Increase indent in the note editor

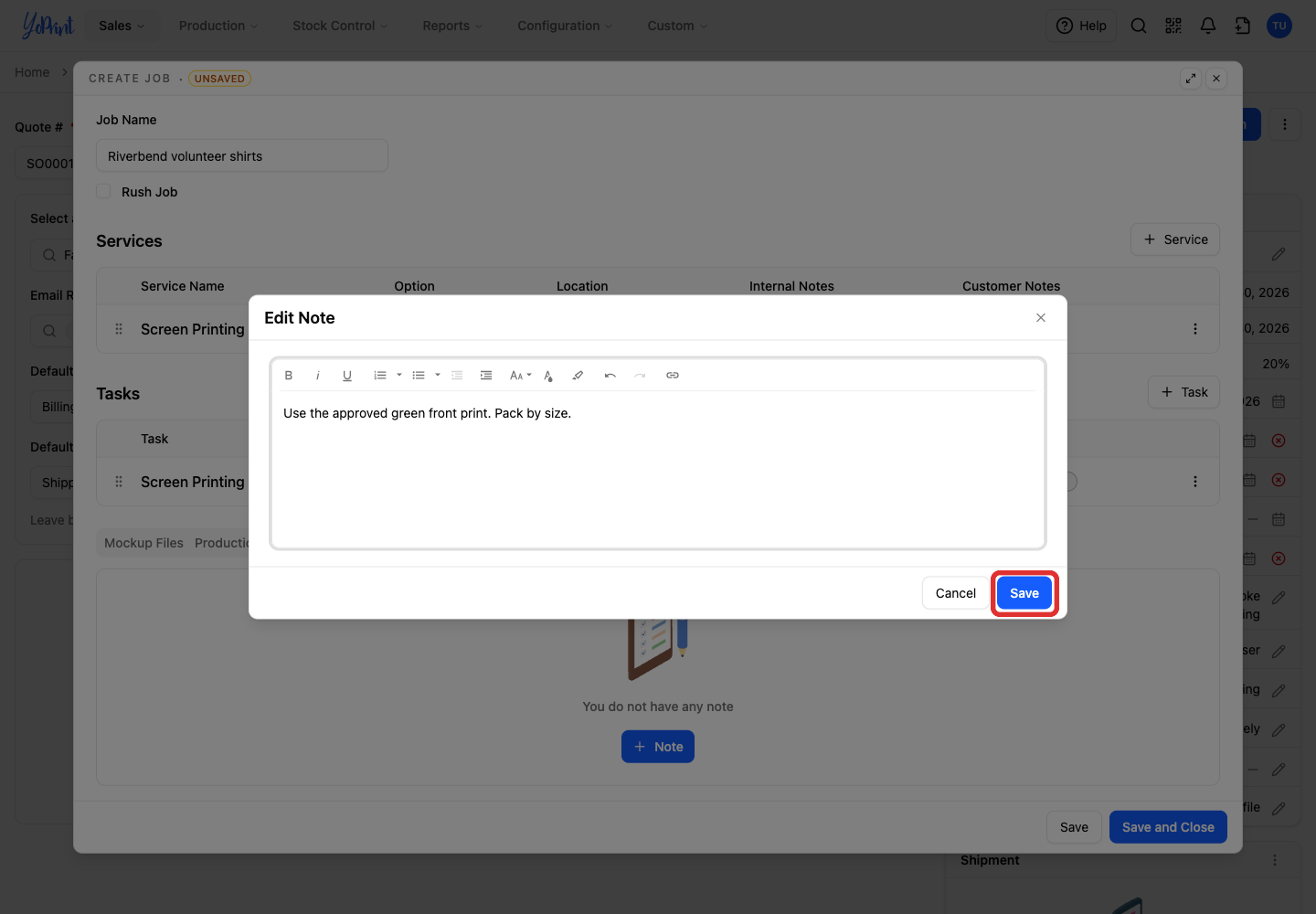tap(486, 376)
